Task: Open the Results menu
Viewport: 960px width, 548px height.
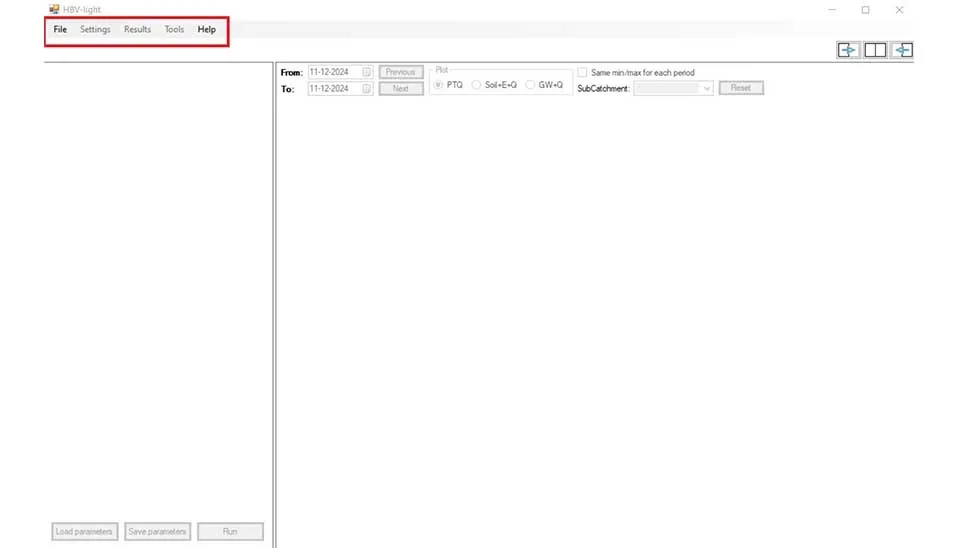Action: click(137, 30)
